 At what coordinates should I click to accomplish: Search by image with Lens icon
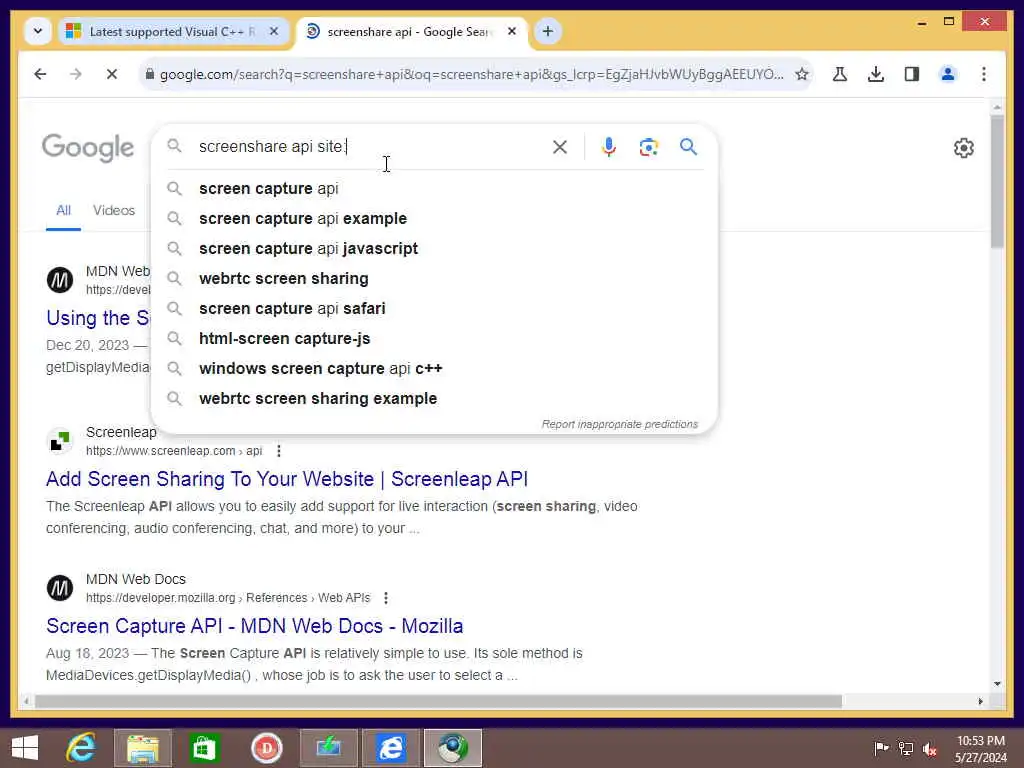pos(648,147)
